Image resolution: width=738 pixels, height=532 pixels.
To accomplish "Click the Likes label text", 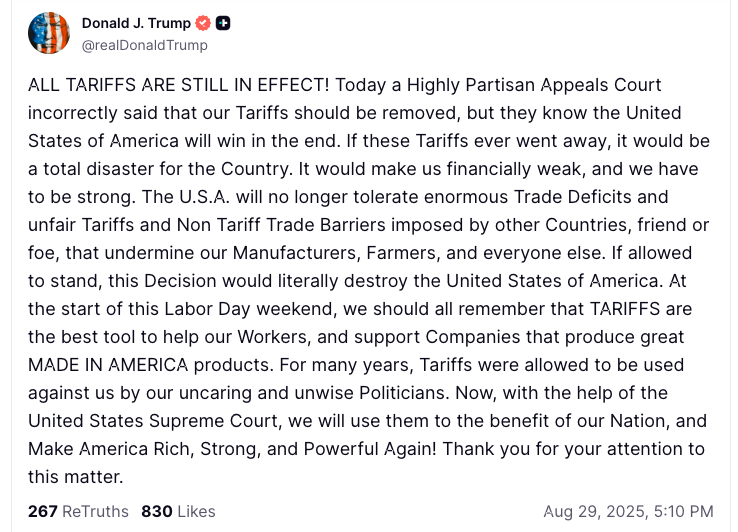I will tap(197, 511).
